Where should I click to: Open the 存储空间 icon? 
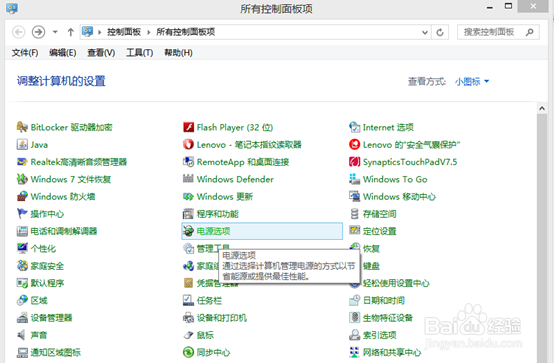[x=354, y=213]
